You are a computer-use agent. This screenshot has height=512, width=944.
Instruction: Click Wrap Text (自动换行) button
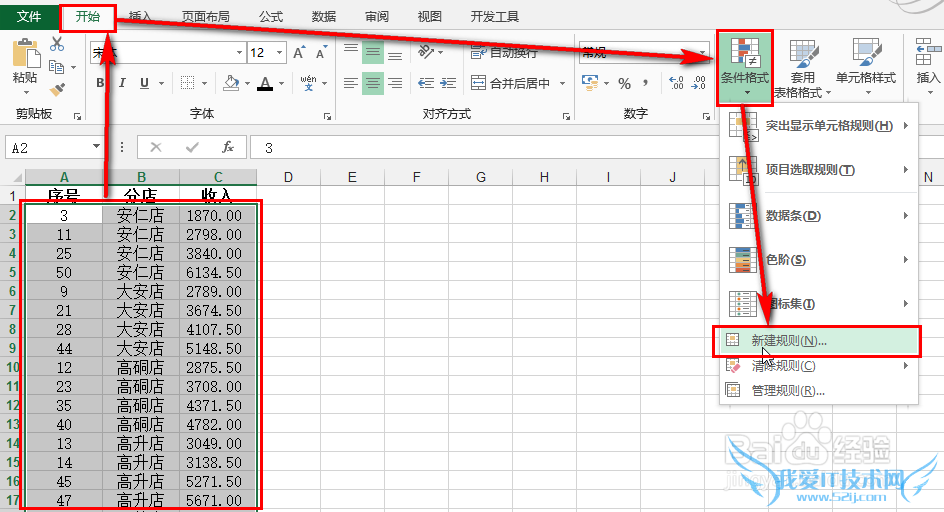pyautogui.click(x=504, y=53)
